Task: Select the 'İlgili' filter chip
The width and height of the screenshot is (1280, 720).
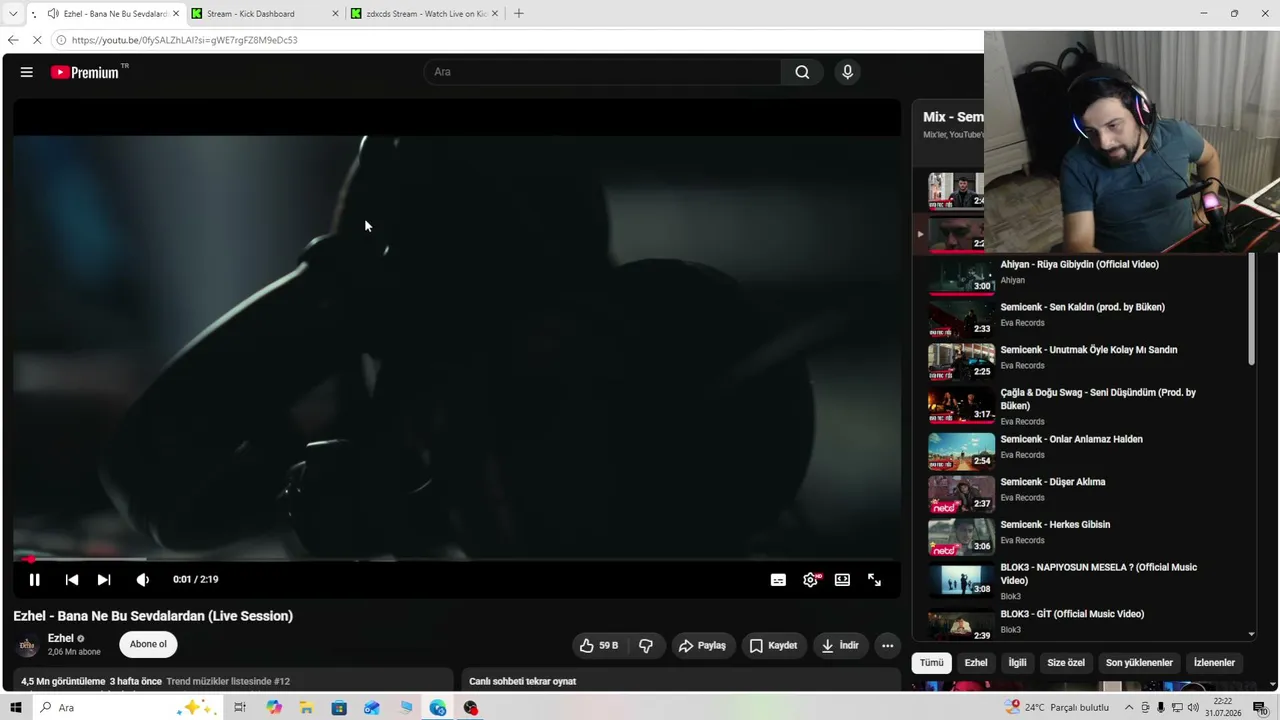Action: [x=1017, y=663]
